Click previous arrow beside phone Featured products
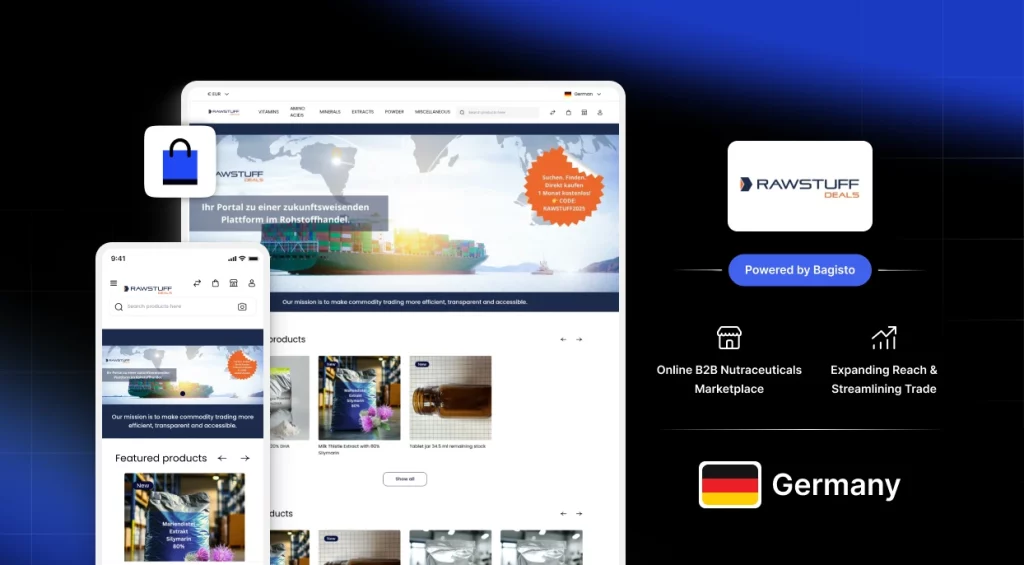The width and height of the screenshot is (1024, 565). point(222,459)
